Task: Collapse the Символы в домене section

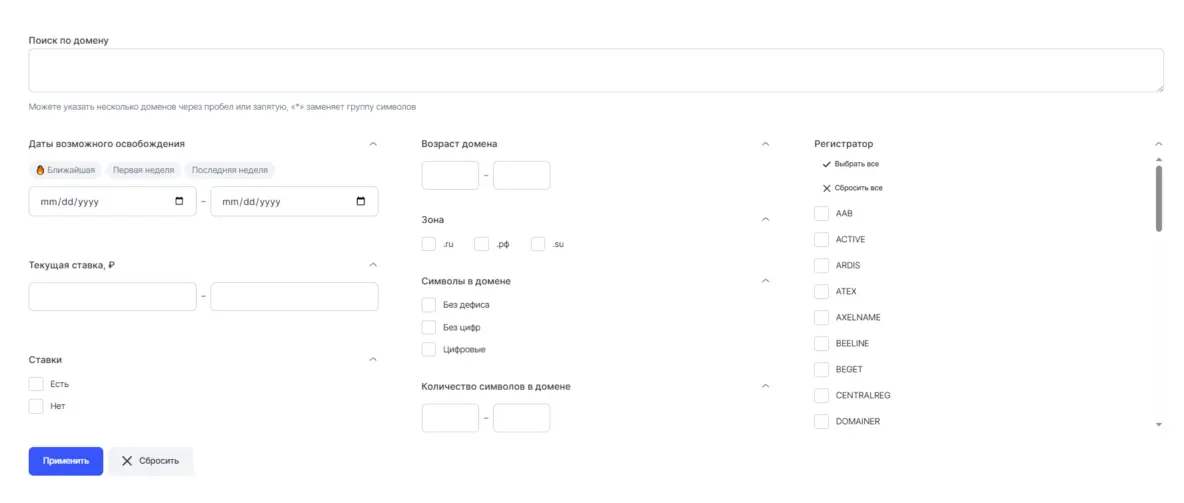Action: (x=765, y=280)
